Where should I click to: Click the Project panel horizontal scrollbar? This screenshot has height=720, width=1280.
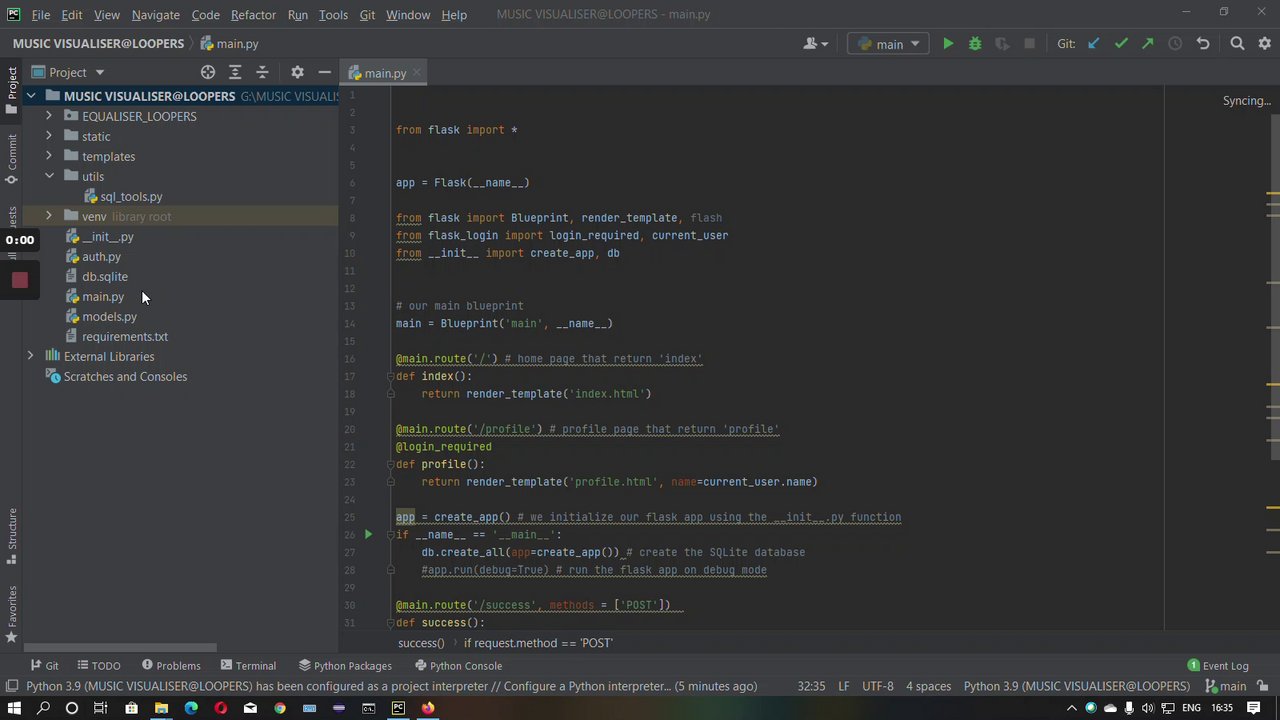click(x=120, y=648)
